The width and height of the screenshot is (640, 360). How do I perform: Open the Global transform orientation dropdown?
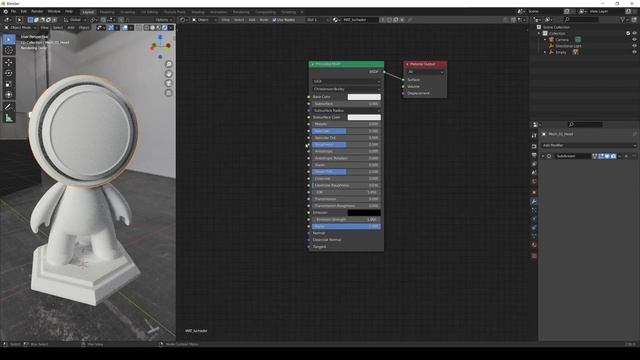pyautogui.click(x=75, y=20)
